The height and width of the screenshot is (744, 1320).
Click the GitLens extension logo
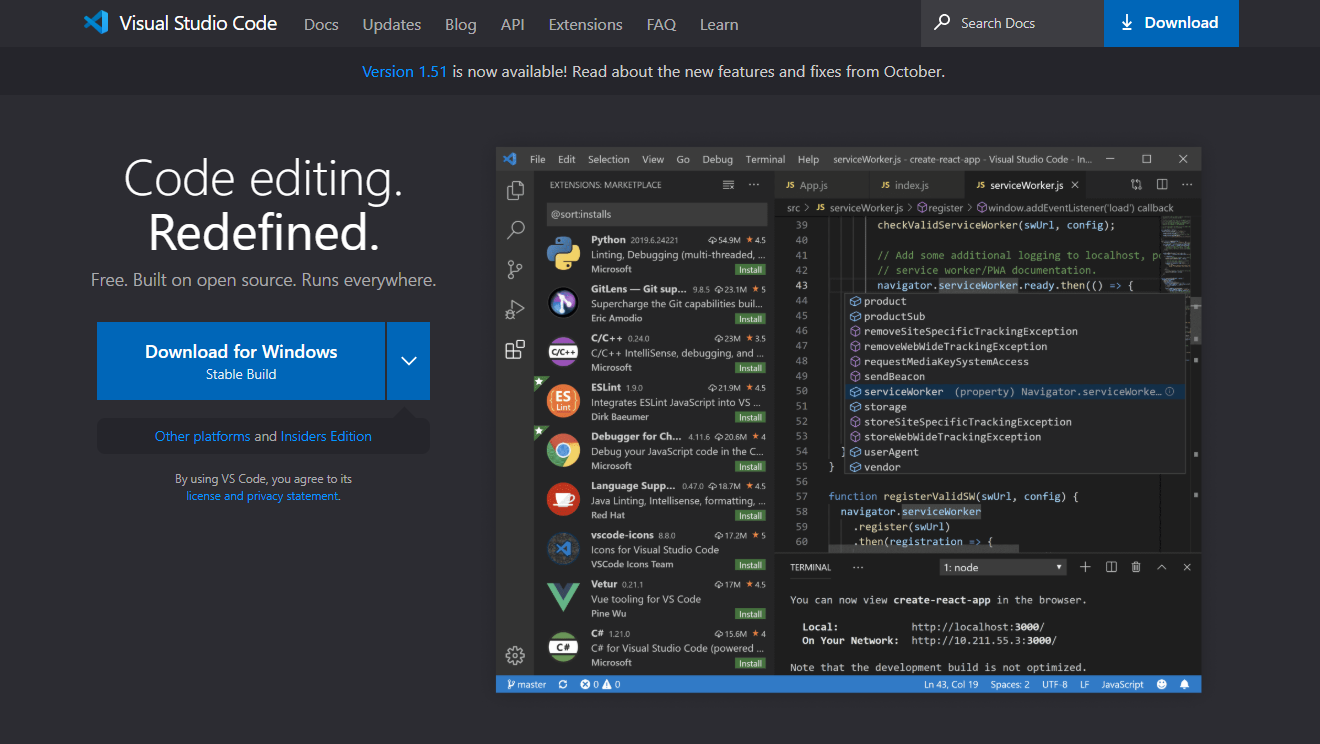coord(564,303)
